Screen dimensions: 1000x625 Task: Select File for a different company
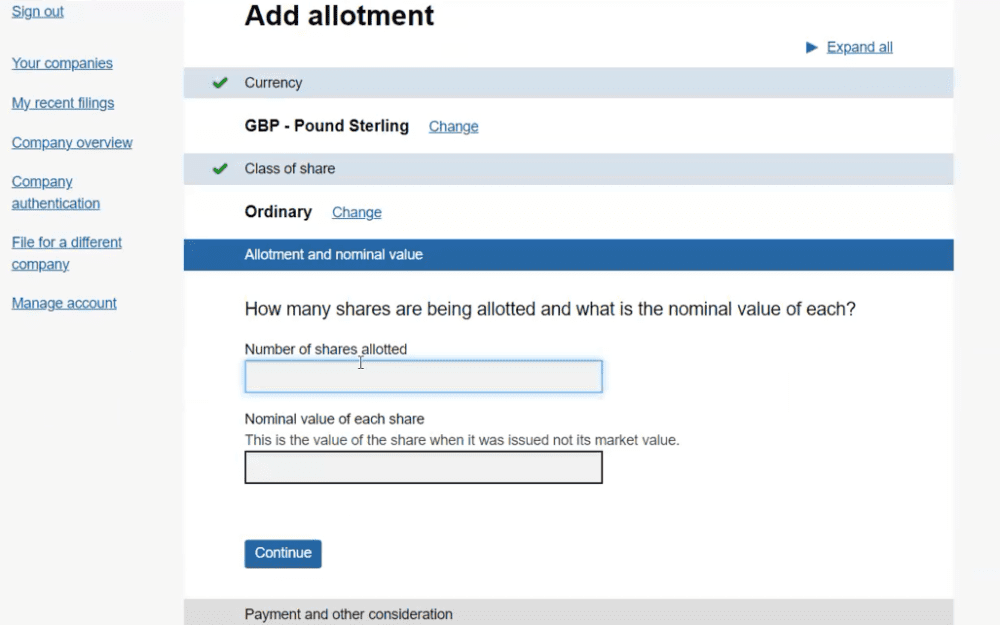click(66, 253)
